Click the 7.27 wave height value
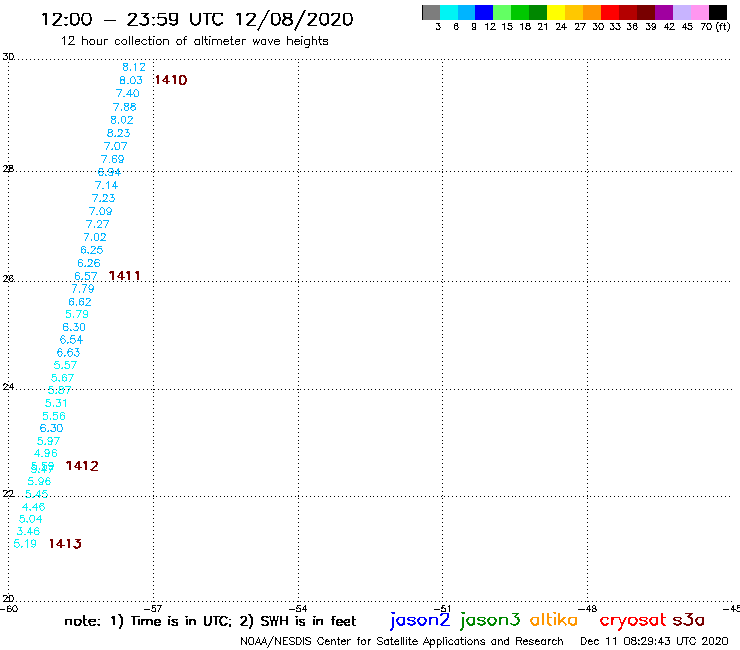Viewport: 740px width, 650px height. click(97, 224)
